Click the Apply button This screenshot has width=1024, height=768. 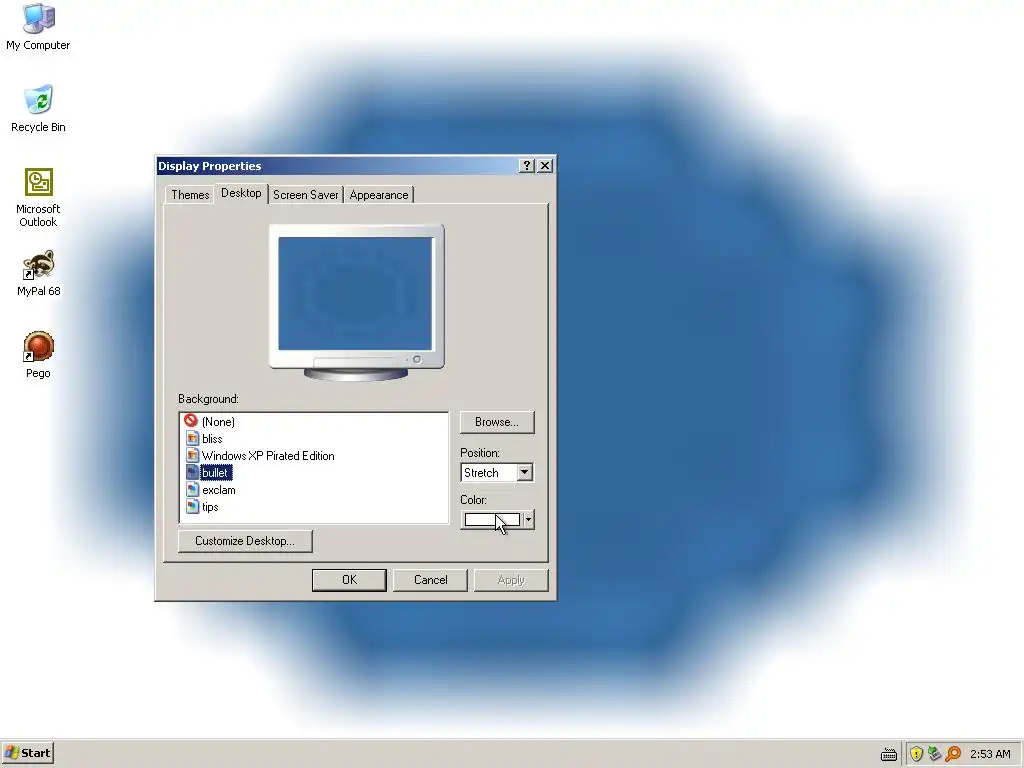pos(511,580)
